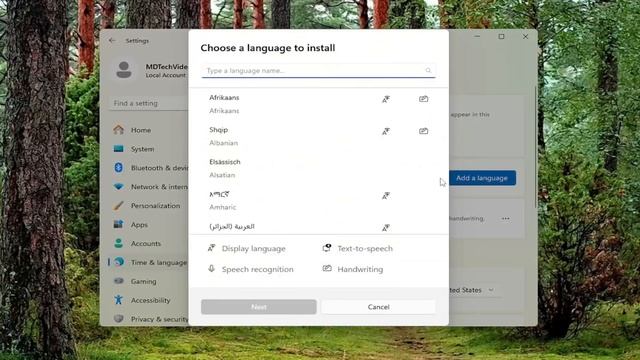The height and width of the screenshot is (360, 640).
Task: Select Elsässisch Alsatian language entry
Action: coord(318,168)
